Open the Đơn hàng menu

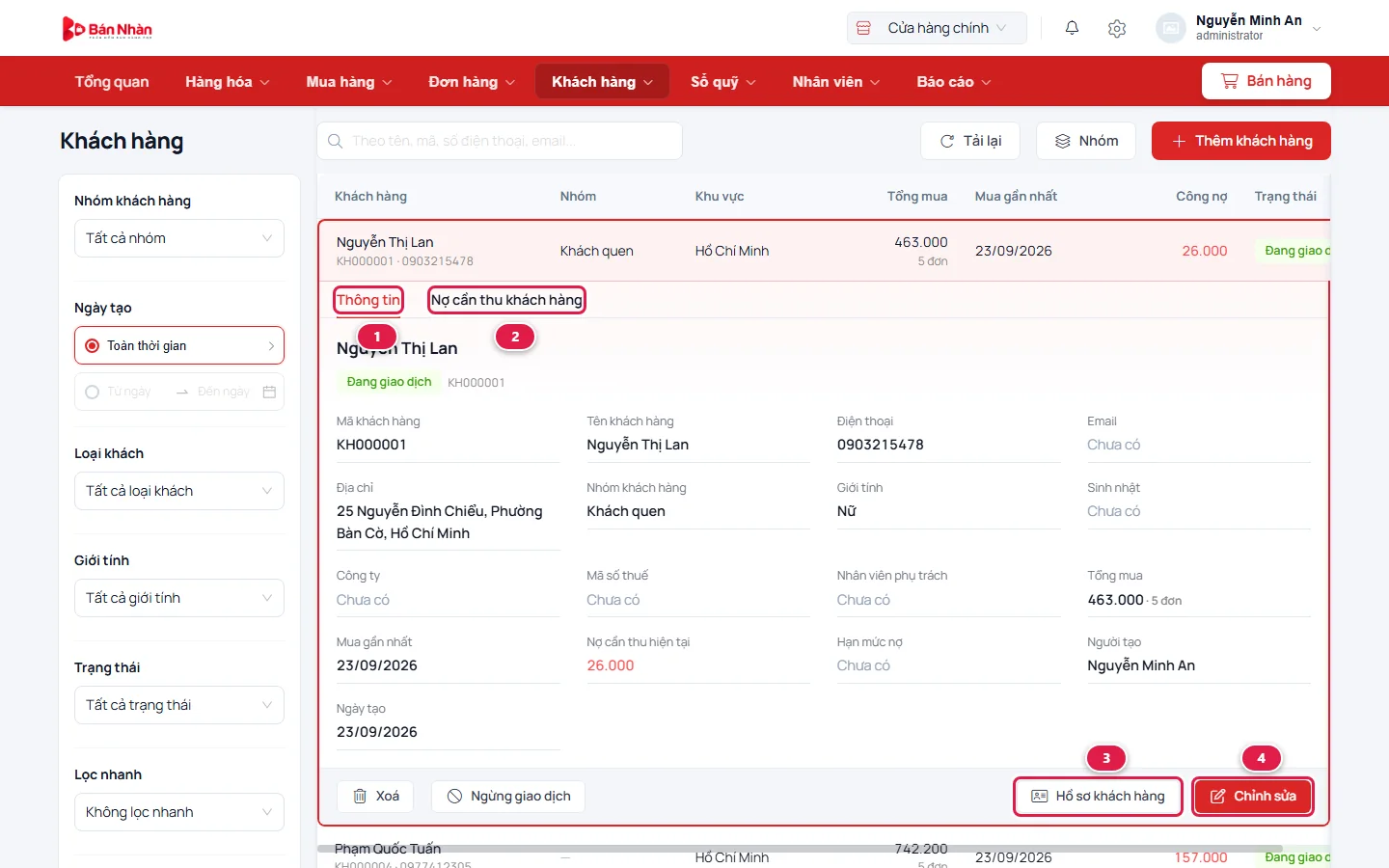point(472,82)
